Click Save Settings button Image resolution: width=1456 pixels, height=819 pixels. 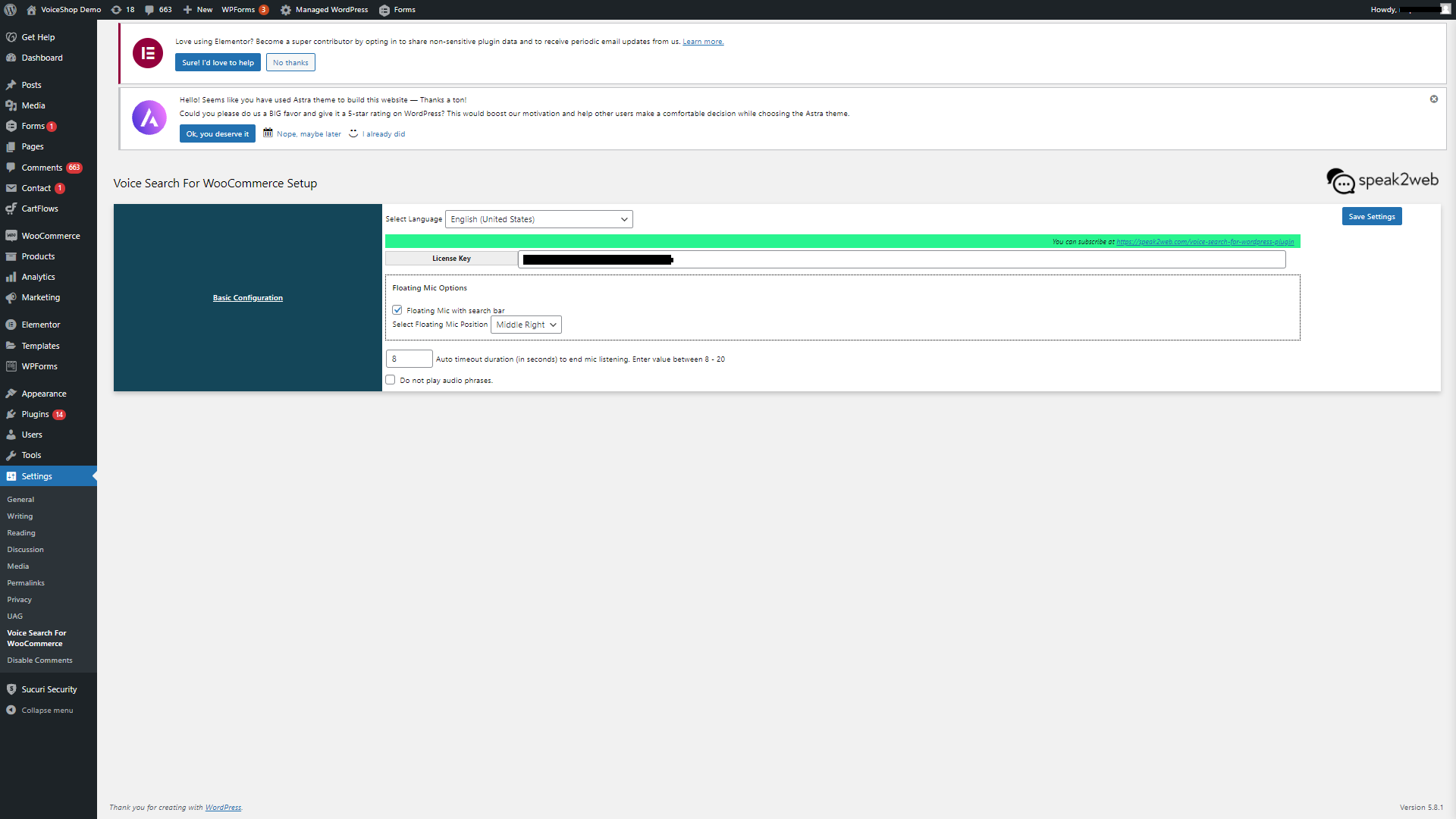(1372, 217)
